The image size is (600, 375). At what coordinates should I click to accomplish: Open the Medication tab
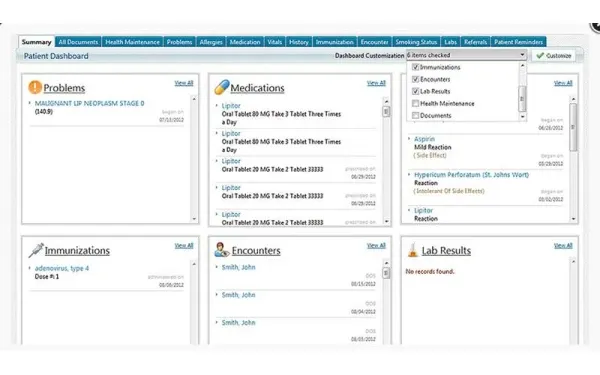[245, 42]
